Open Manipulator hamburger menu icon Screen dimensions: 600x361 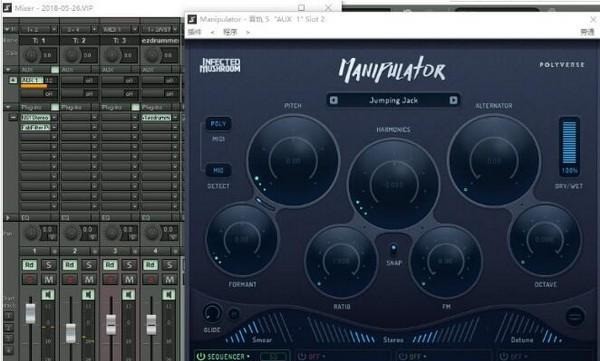(574, 316)
